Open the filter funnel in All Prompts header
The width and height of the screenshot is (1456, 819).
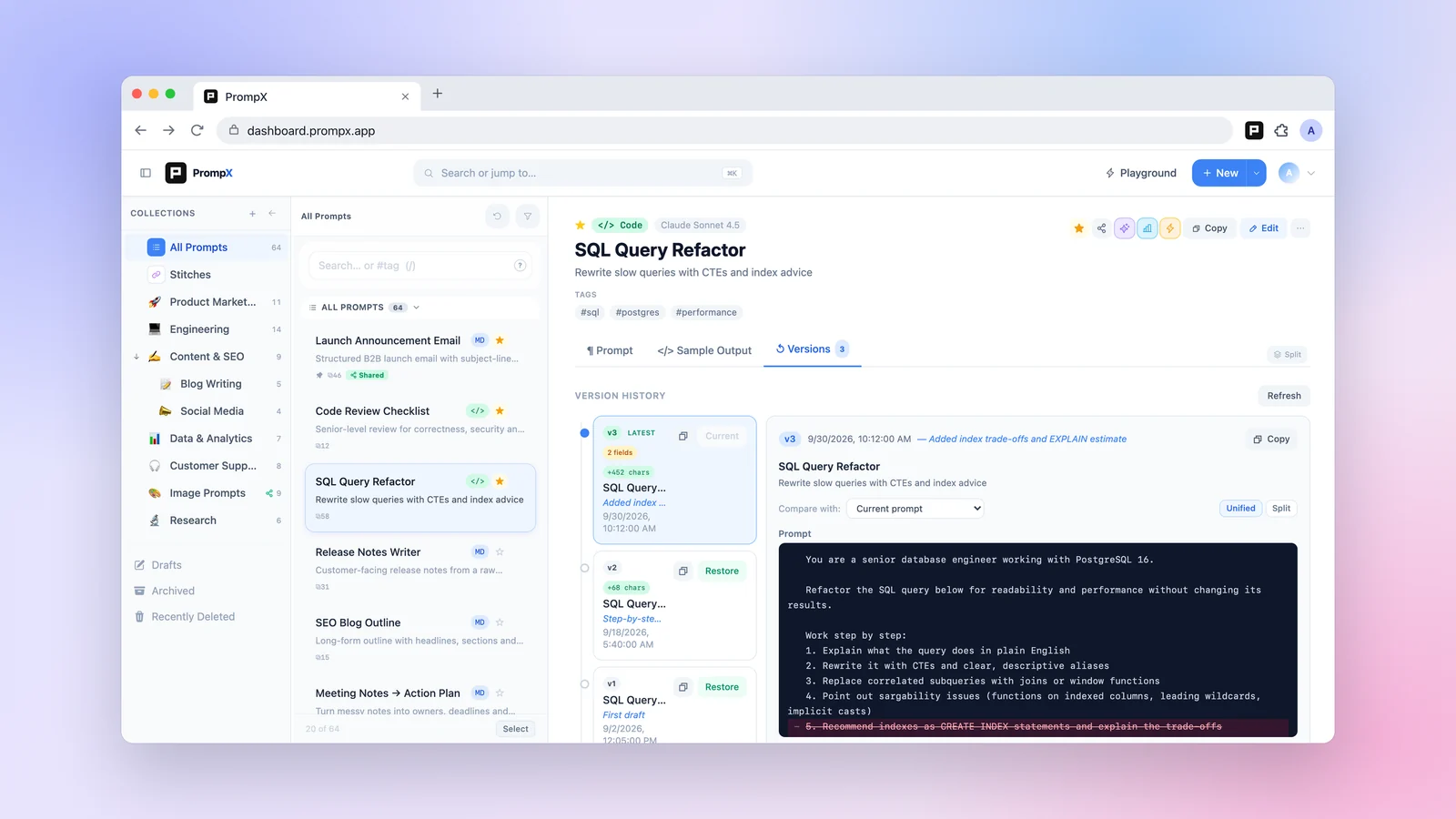pyautogui.click(x=528, y=217)
